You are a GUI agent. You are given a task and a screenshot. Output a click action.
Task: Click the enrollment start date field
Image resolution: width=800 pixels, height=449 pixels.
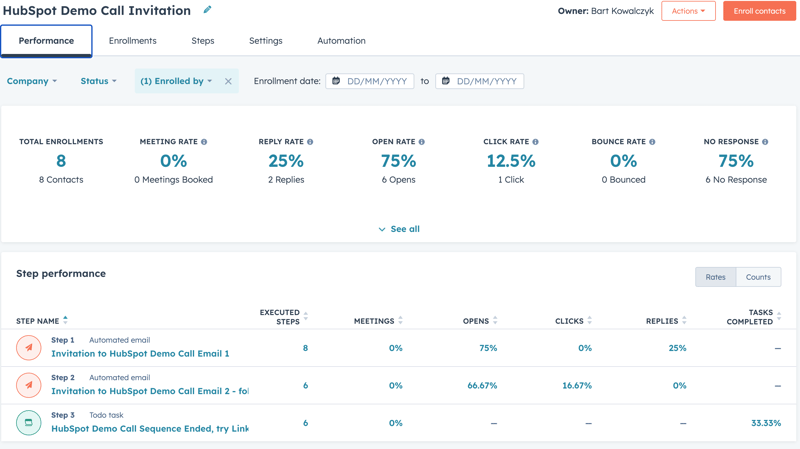[370, 81]
